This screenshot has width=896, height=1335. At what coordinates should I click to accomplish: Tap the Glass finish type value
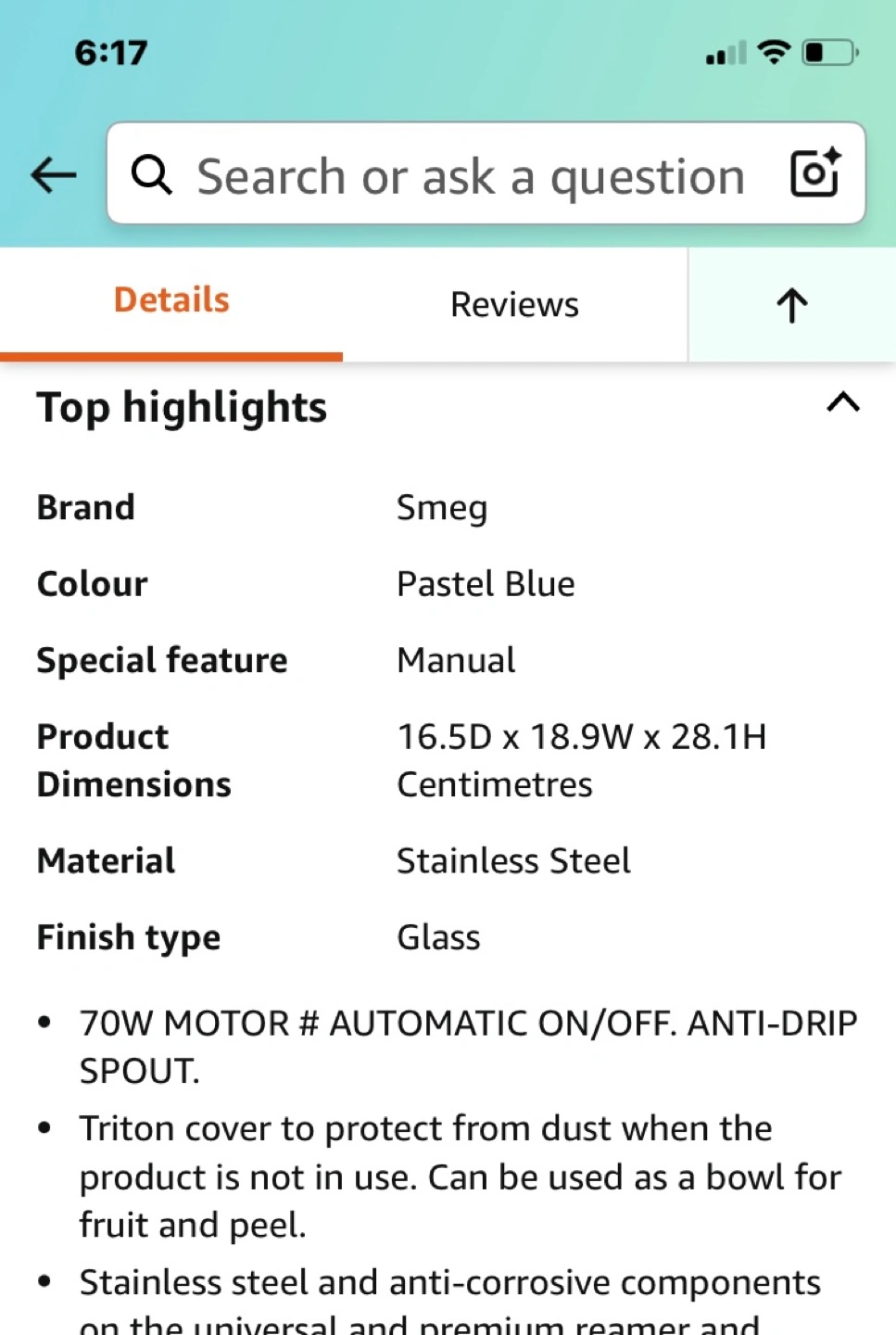438,937
